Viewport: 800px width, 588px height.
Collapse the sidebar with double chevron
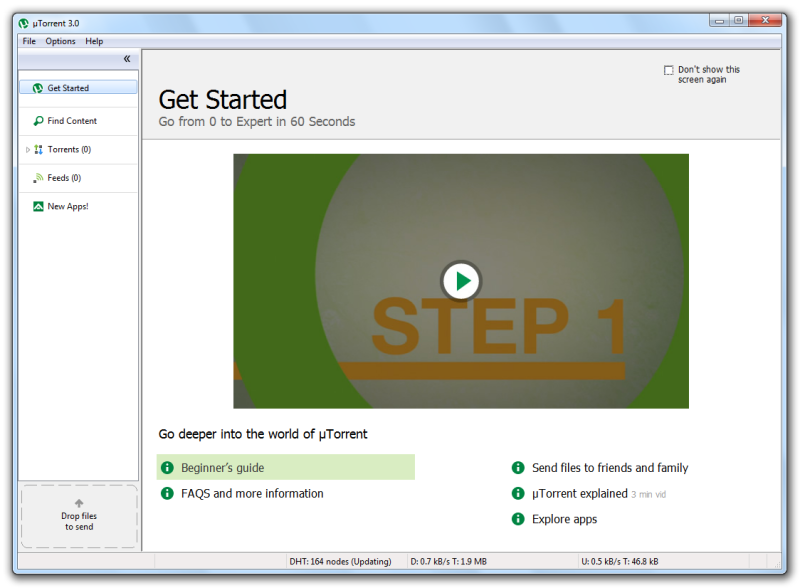click(x=127, y=59)
